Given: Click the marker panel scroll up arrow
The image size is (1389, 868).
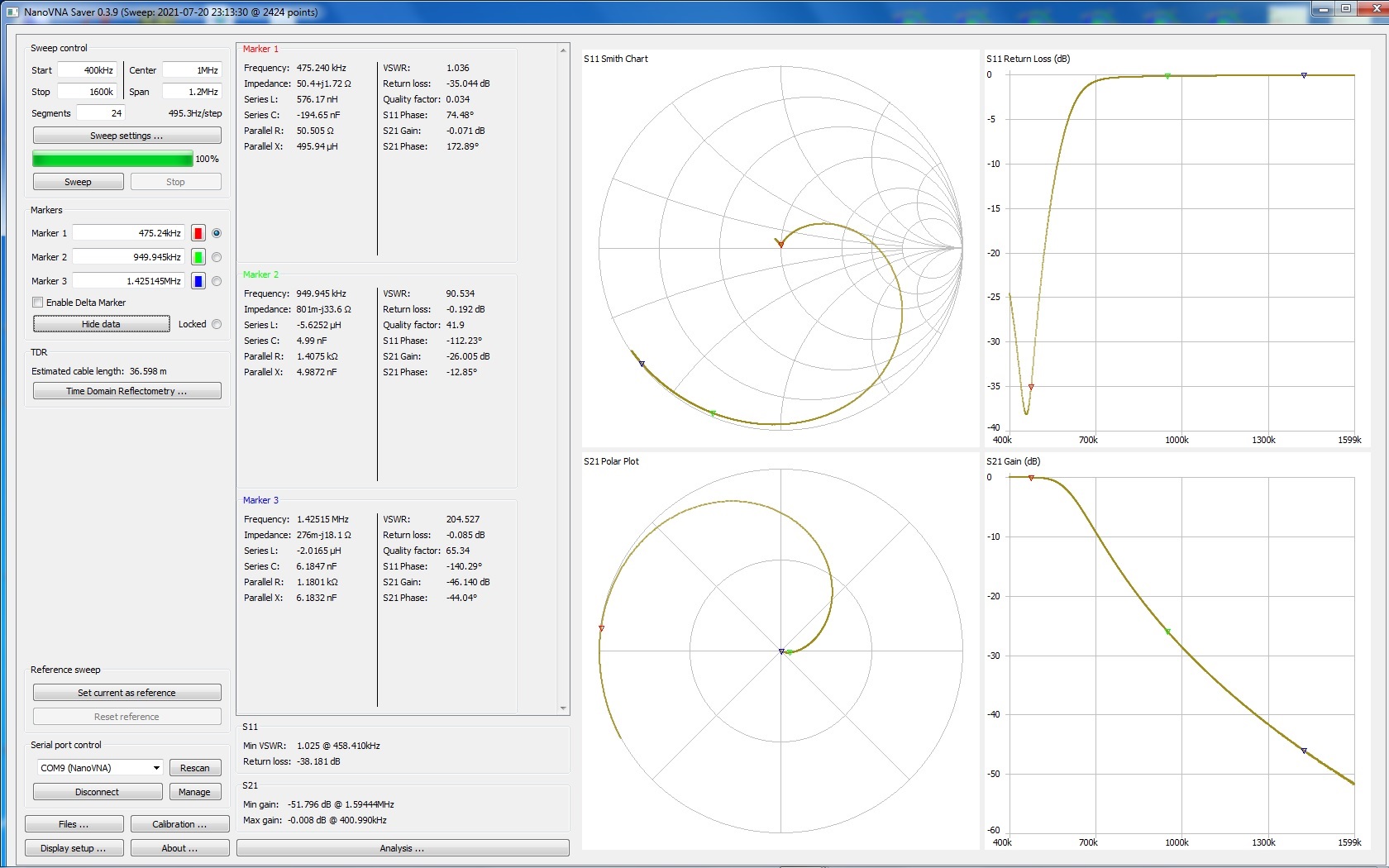Looking at the screenshot, I should tap(563, 50).
